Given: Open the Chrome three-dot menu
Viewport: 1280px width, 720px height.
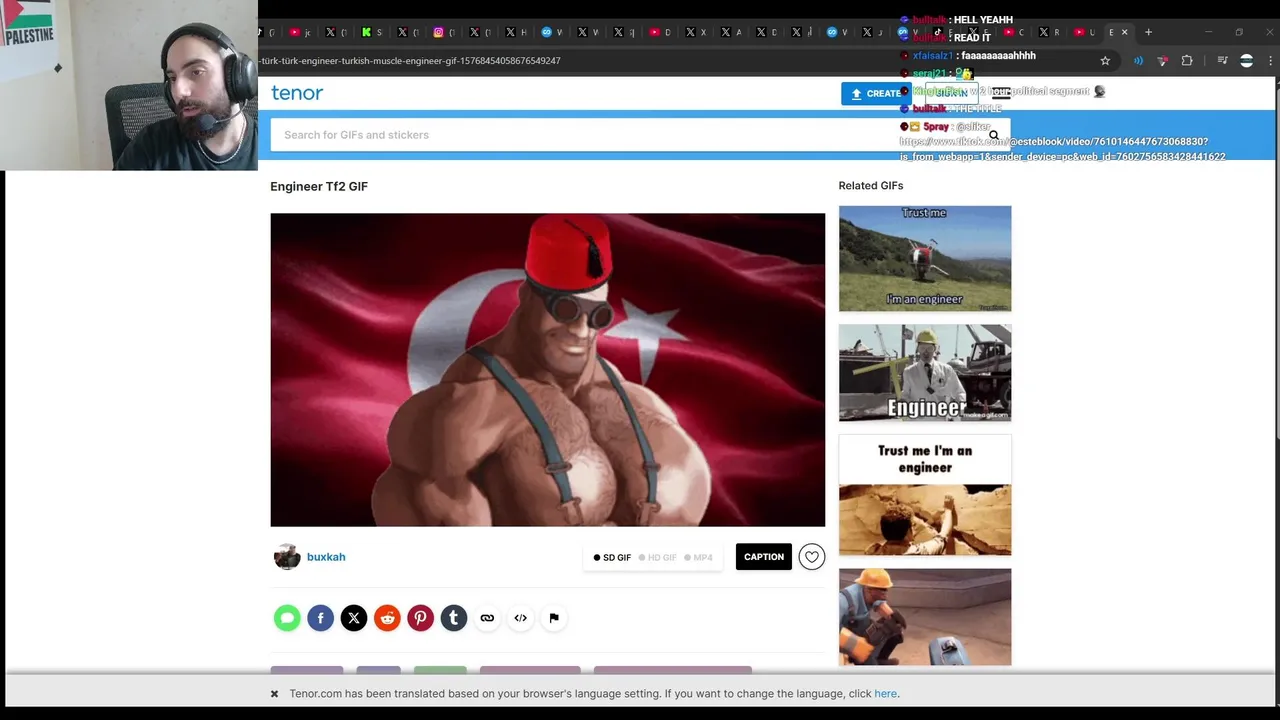Looking at the screenshot, I should pyautogui.click(x=1270, y=61).
